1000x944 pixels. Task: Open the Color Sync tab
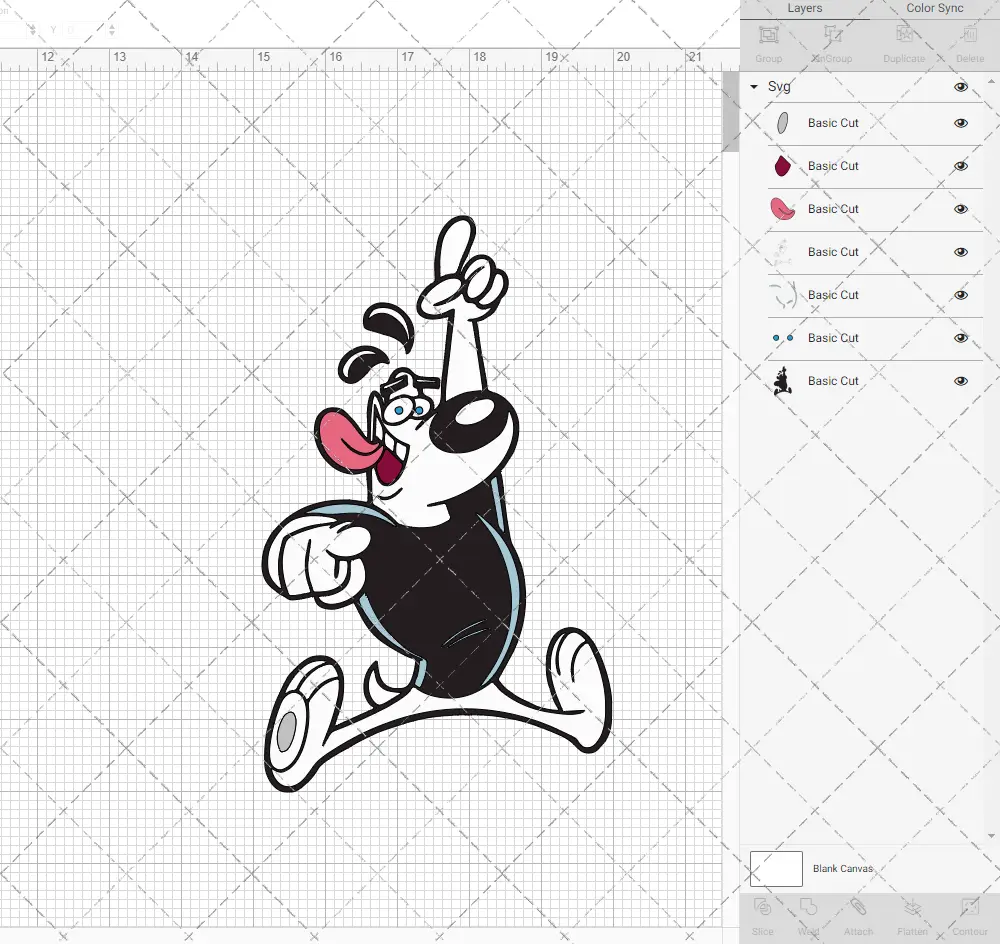(934, 8)
